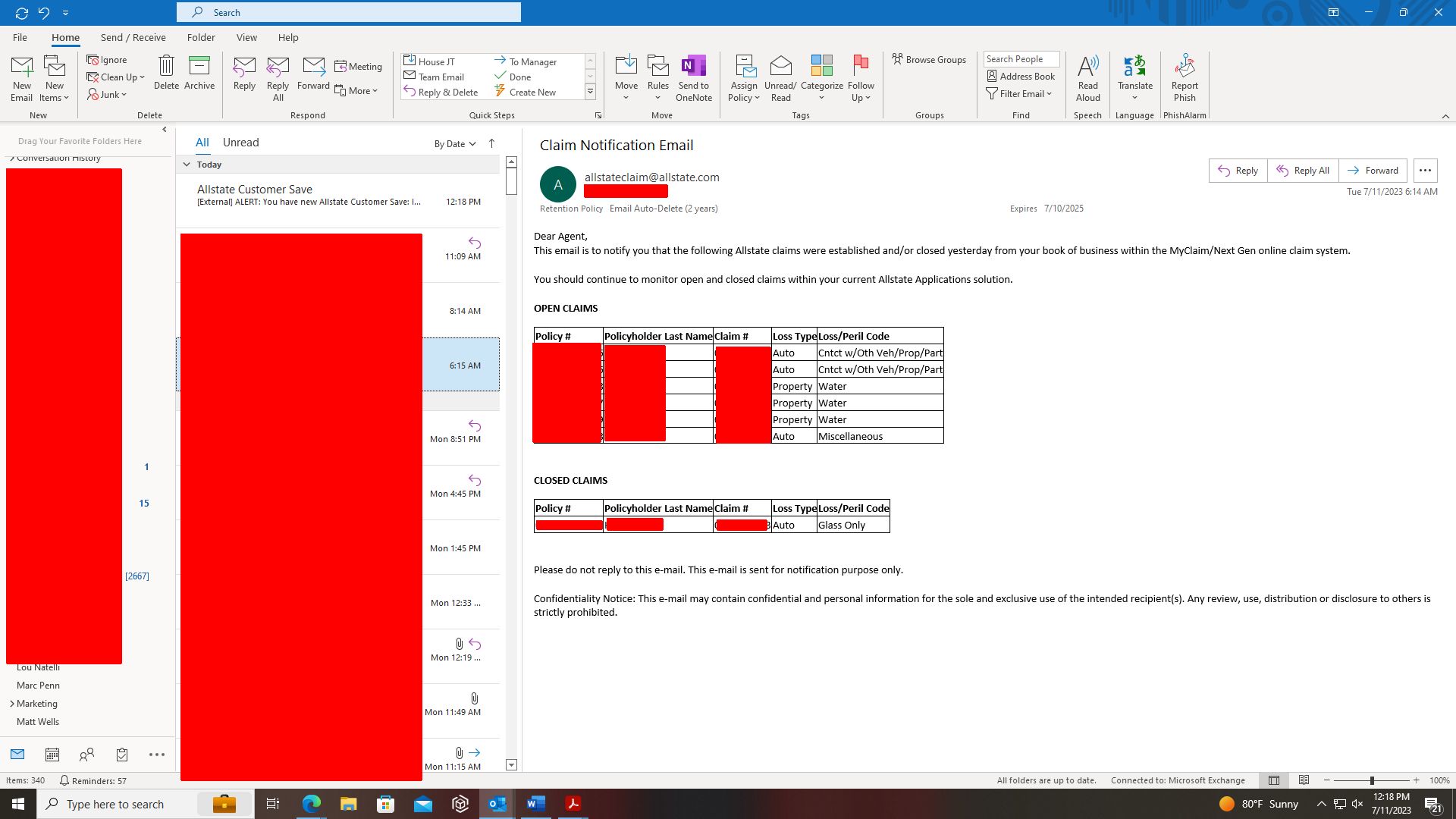Toggle sort order arrow in message list
This screenshot has width=1456, height=819.
(x=491, y=143)
